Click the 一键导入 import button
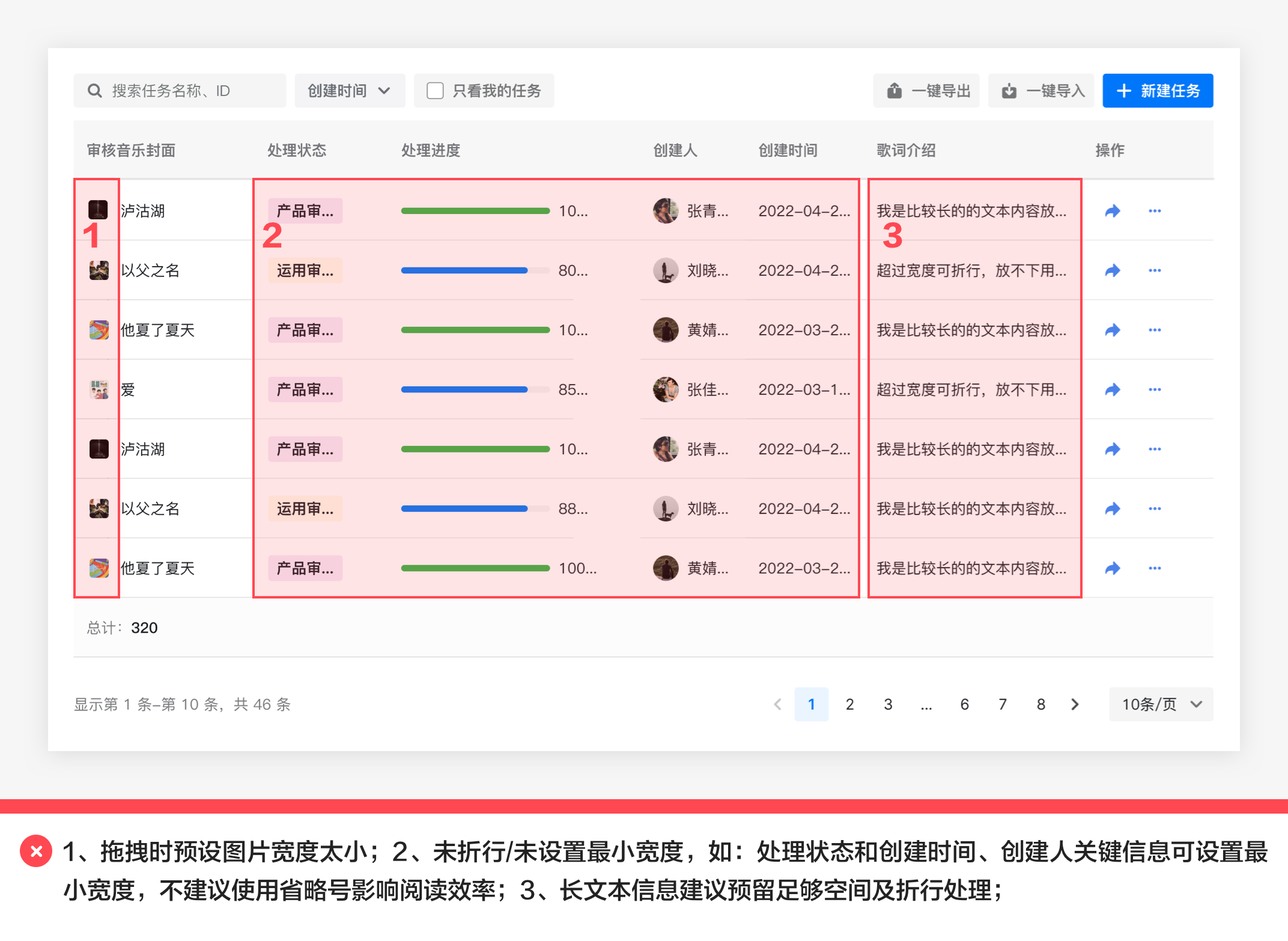This screenshot has height=941, width=1288. [x=1042, y=91]
